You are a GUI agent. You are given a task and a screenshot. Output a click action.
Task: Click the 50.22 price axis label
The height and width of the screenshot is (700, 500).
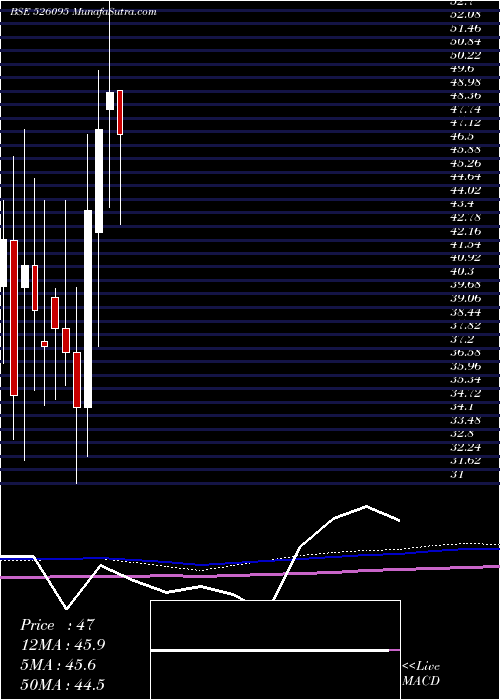(x=465, y=54)
